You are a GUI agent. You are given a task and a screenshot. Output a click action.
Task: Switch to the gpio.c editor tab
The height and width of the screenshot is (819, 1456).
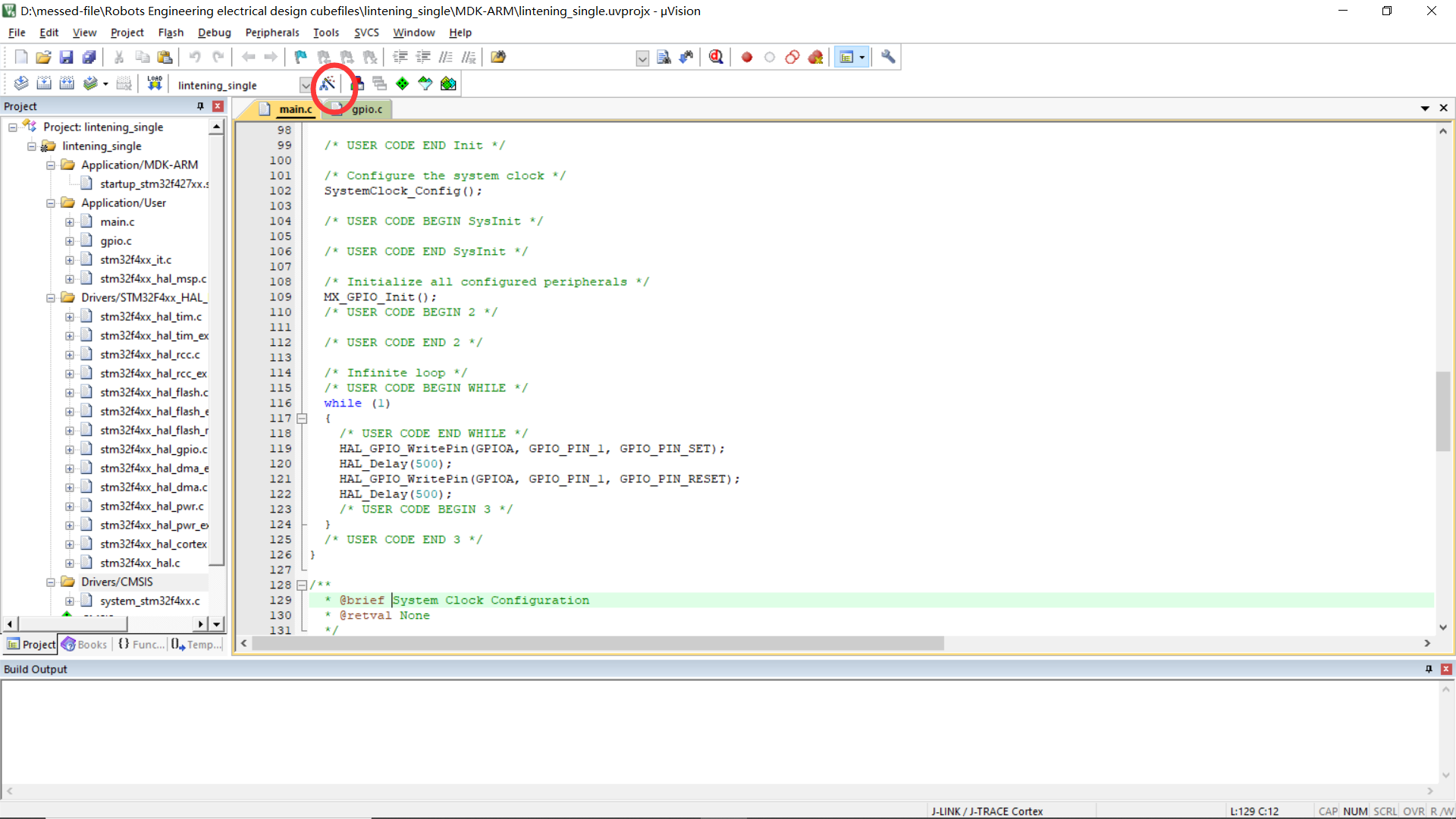[367, 109]
